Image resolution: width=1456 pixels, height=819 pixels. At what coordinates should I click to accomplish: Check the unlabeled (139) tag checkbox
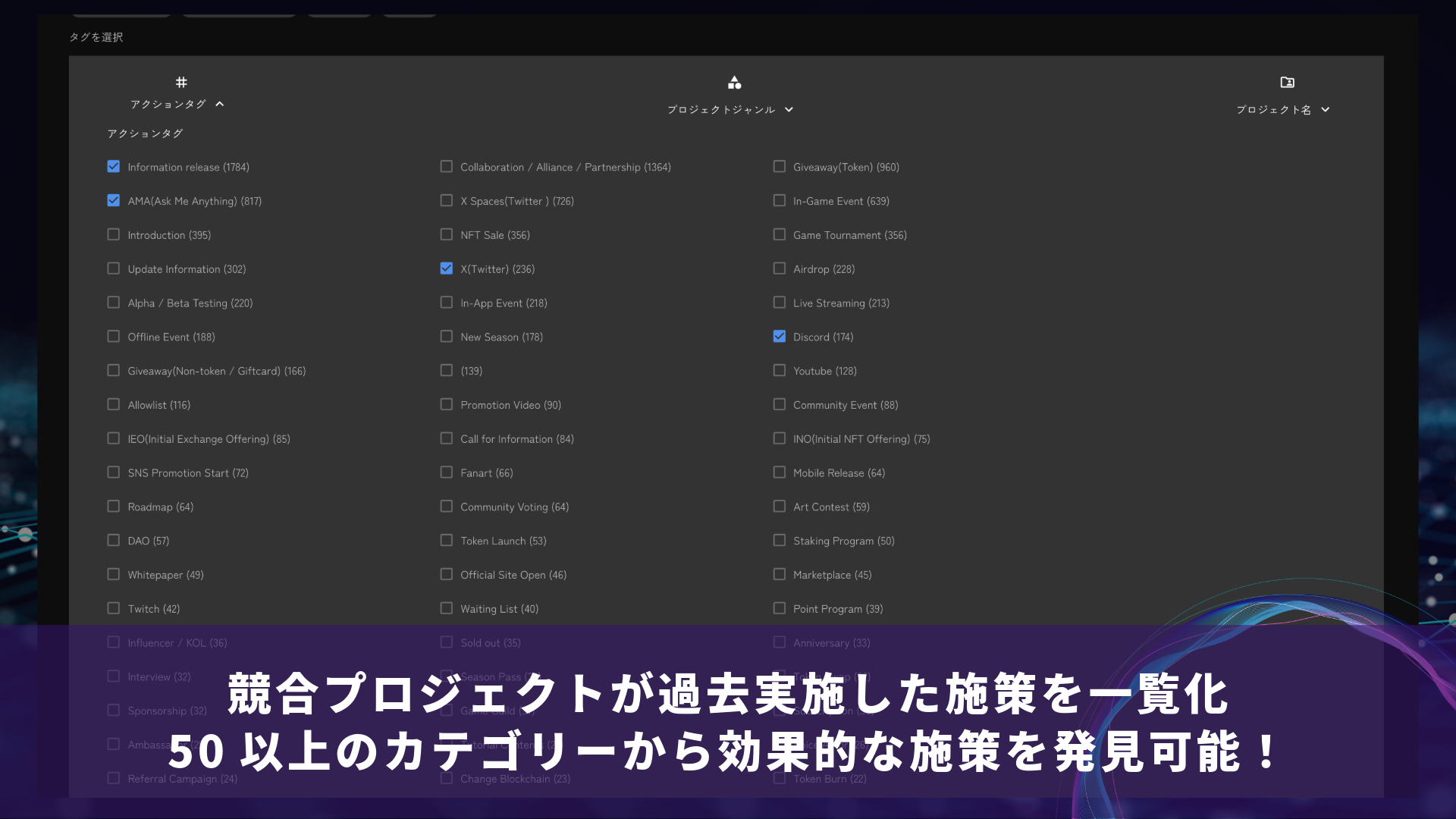point(447,371)
